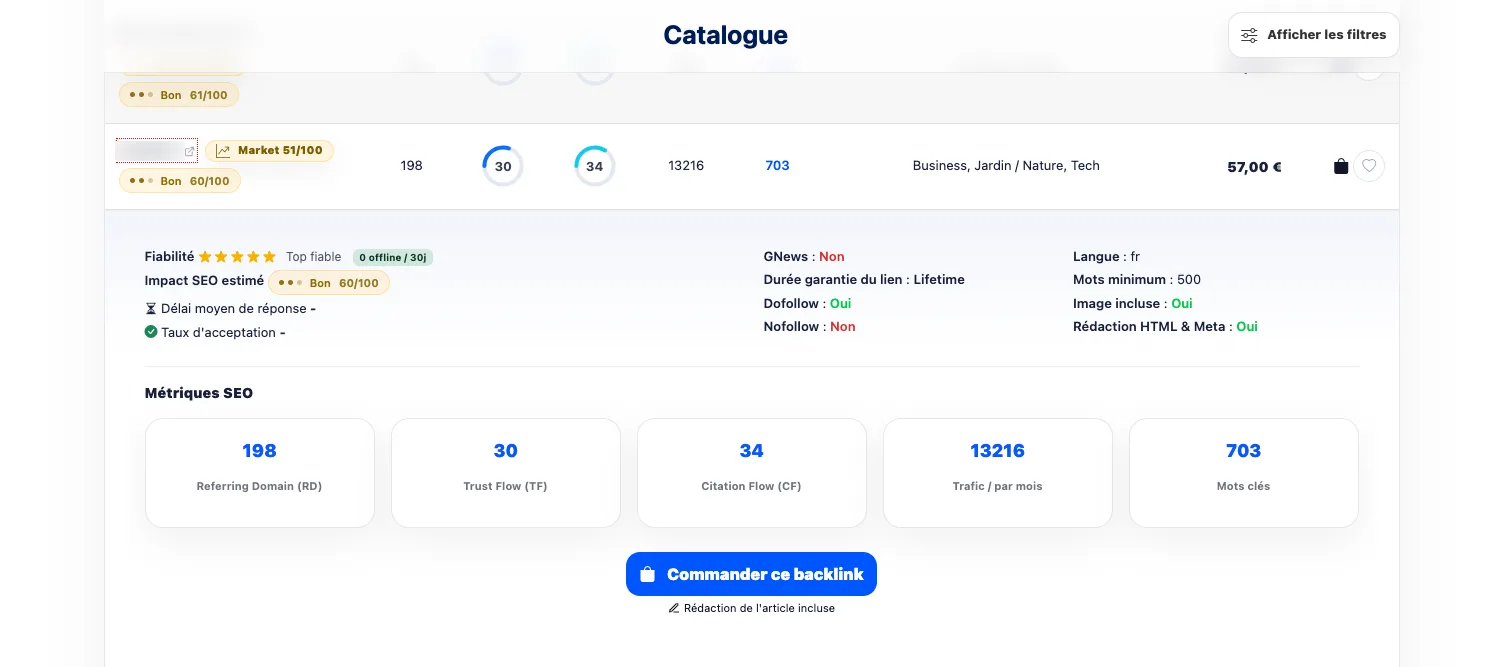1493x667 pixels.
Task: Click the Métriques SEO heading
Action: tap(199, 393)
